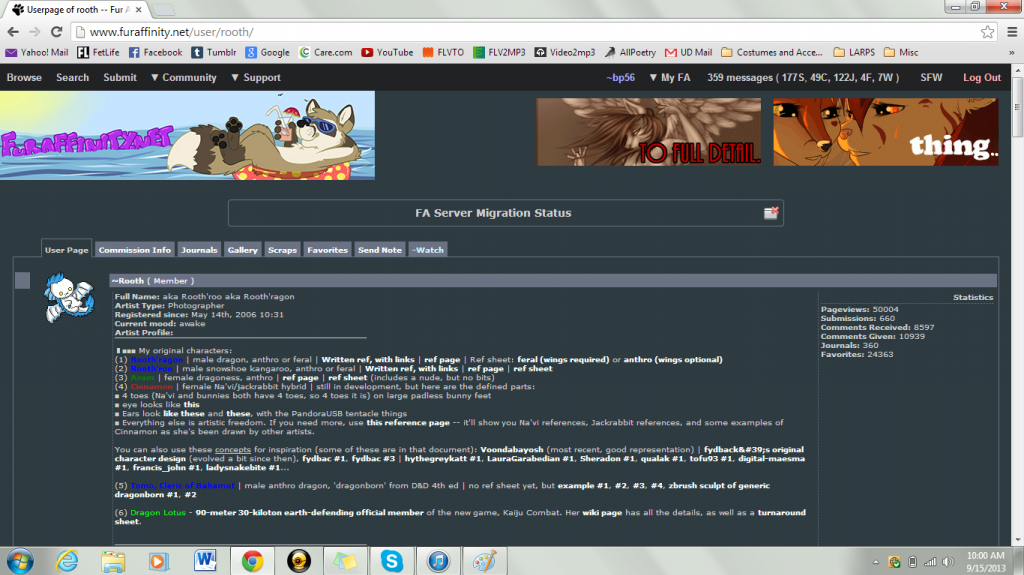Switch to the Gallery tab
The height and width of the screenshot is (575, 1024).
click(242, 250)
